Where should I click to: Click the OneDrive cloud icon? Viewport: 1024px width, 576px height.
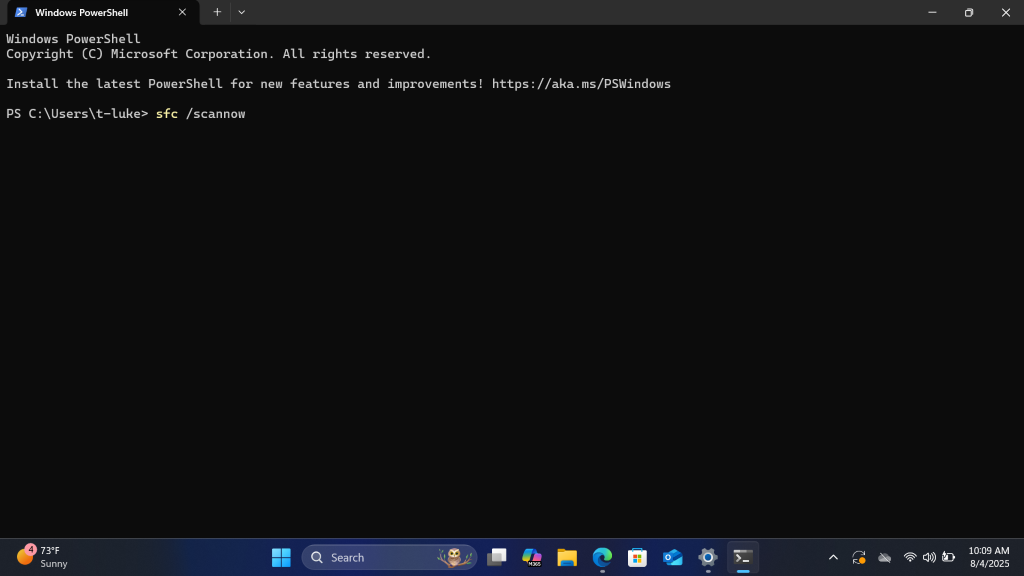(884, 557)
